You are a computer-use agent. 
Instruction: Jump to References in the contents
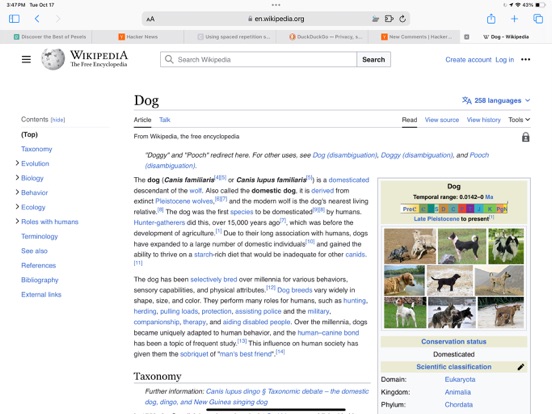[x=38, y=265]
